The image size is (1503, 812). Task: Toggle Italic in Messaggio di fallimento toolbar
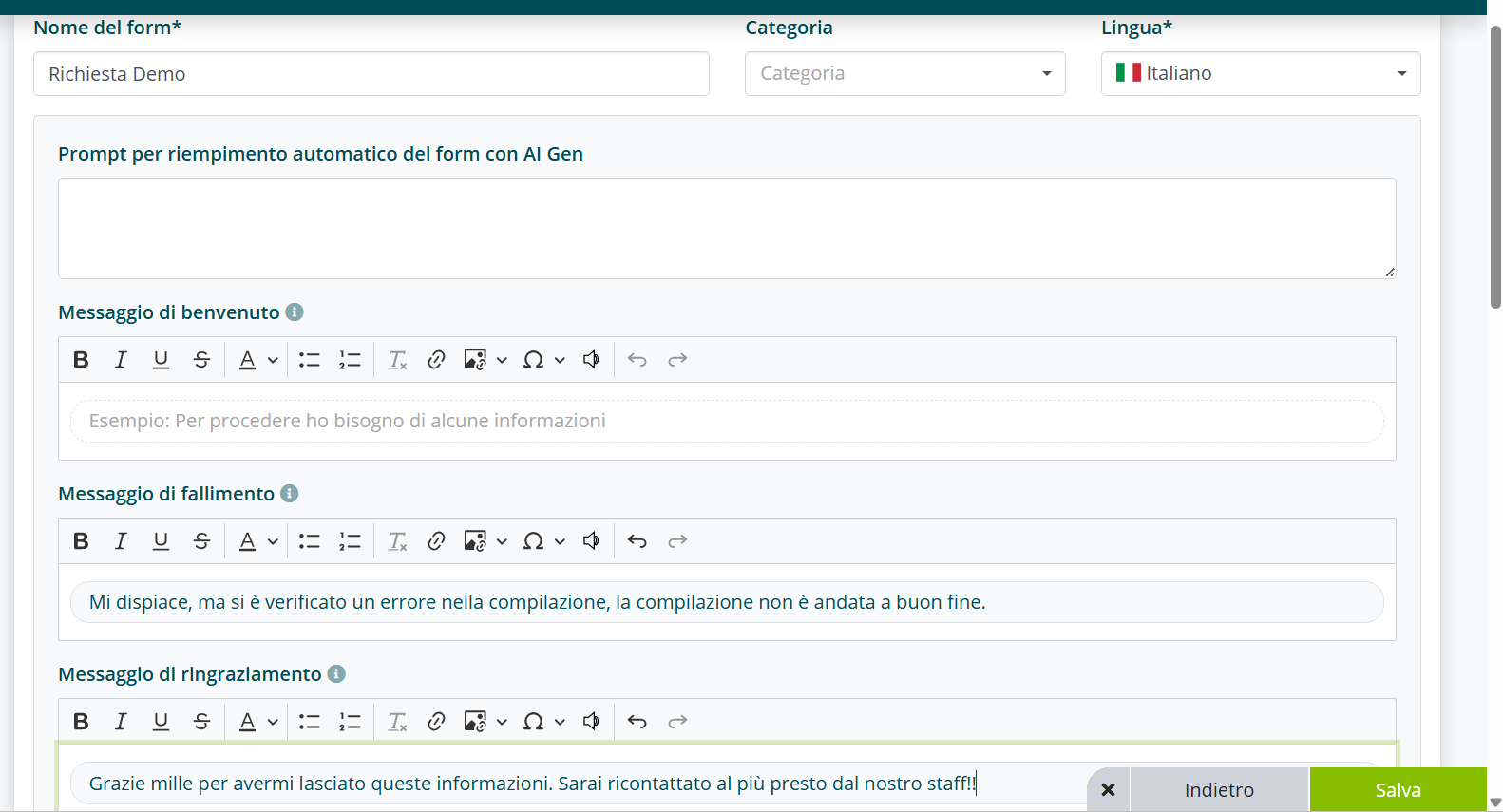[121, 541]
